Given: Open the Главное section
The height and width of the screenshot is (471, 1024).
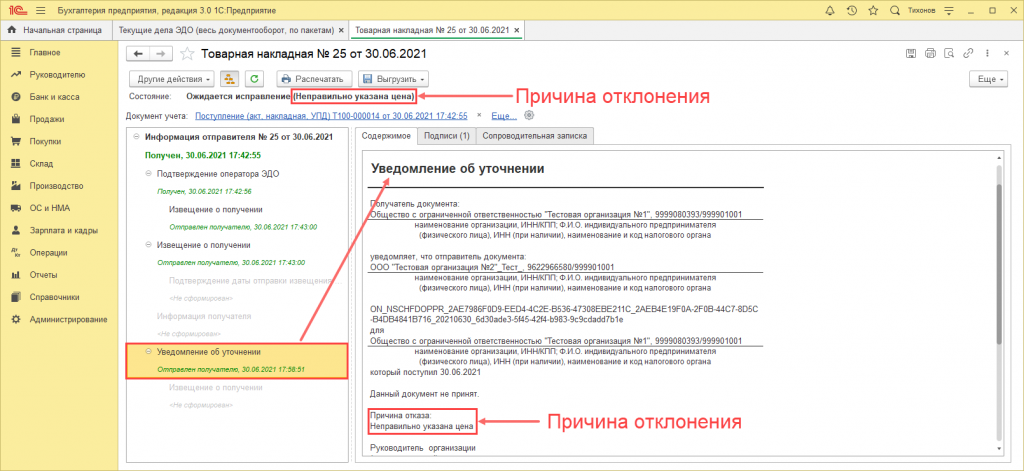Looking at the screenshot, I should pyautogui.click(x=44, y=52).
